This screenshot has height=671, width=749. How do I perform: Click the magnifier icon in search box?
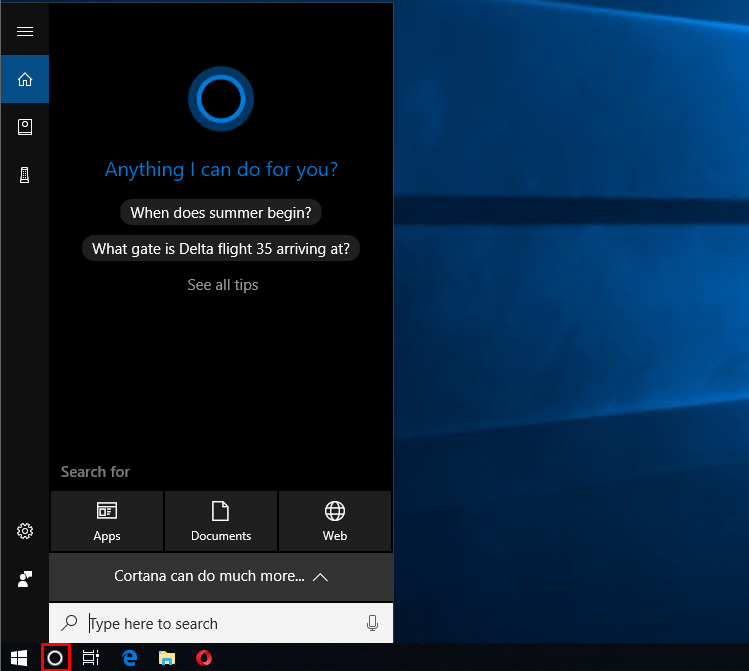click(x=69, y=622)
